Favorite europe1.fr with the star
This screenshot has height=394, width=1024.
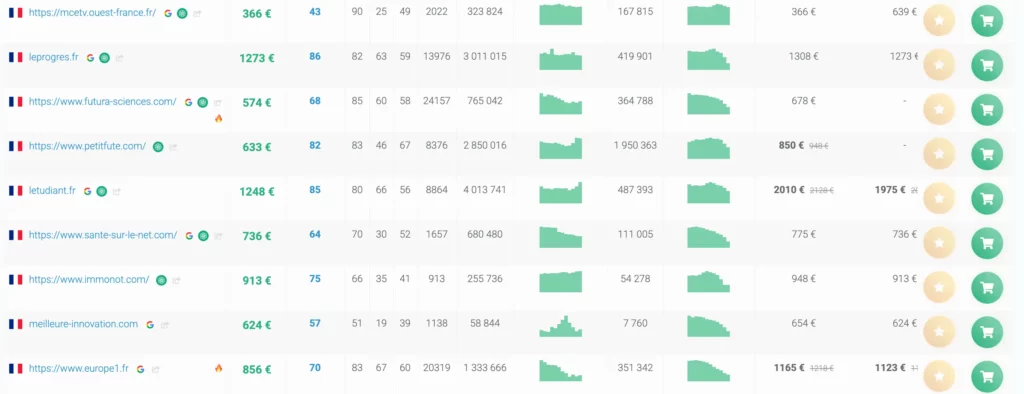(x=938, y=376)
